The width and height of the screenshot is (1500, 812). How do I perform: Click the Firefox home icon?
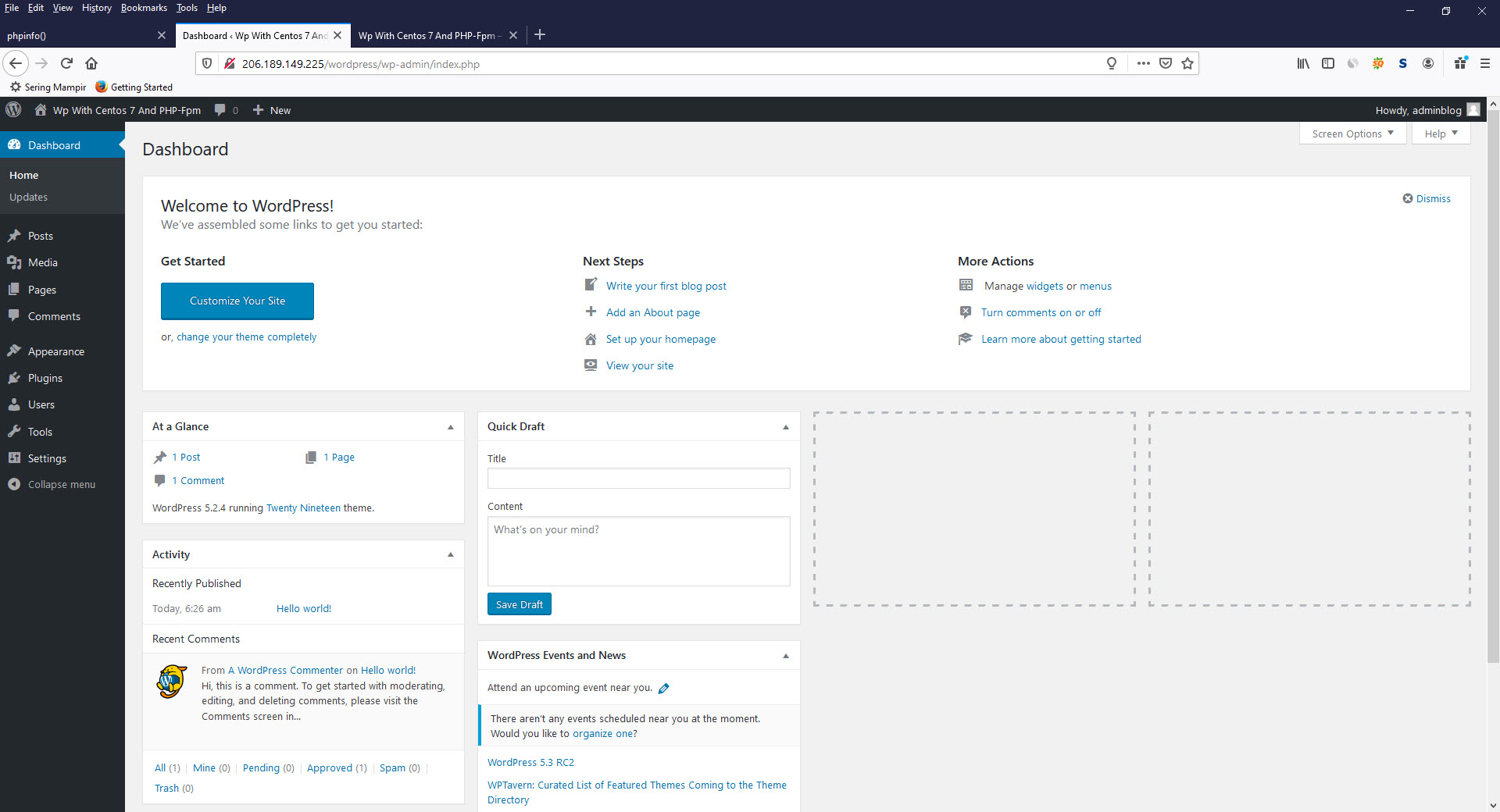(x=91, y=63)
